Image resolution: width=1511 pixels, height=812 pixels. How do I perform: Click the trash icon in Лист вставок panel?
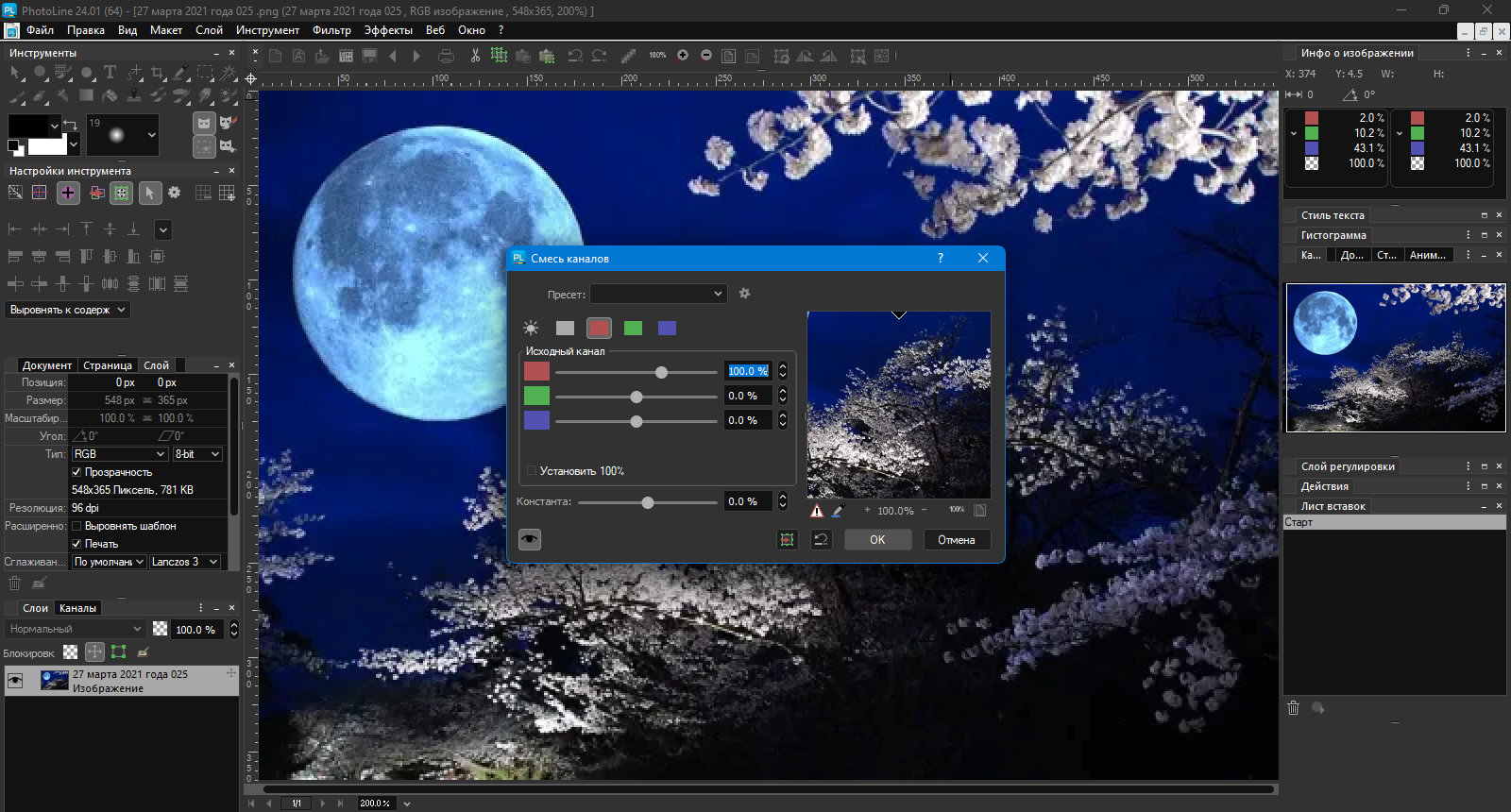1294,708
